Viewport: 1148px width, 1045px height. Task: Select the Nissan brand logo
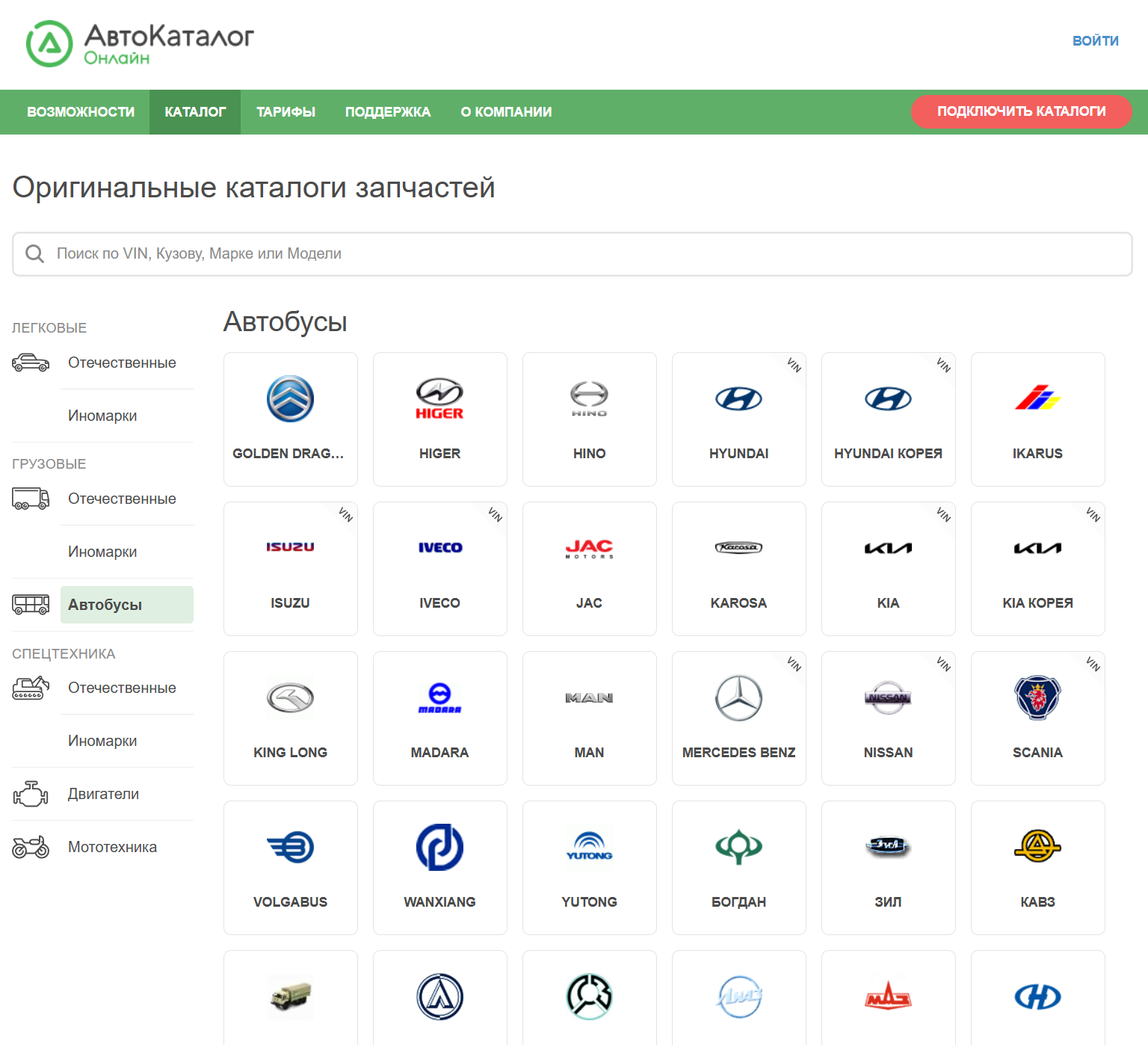(x=889, y=698)
